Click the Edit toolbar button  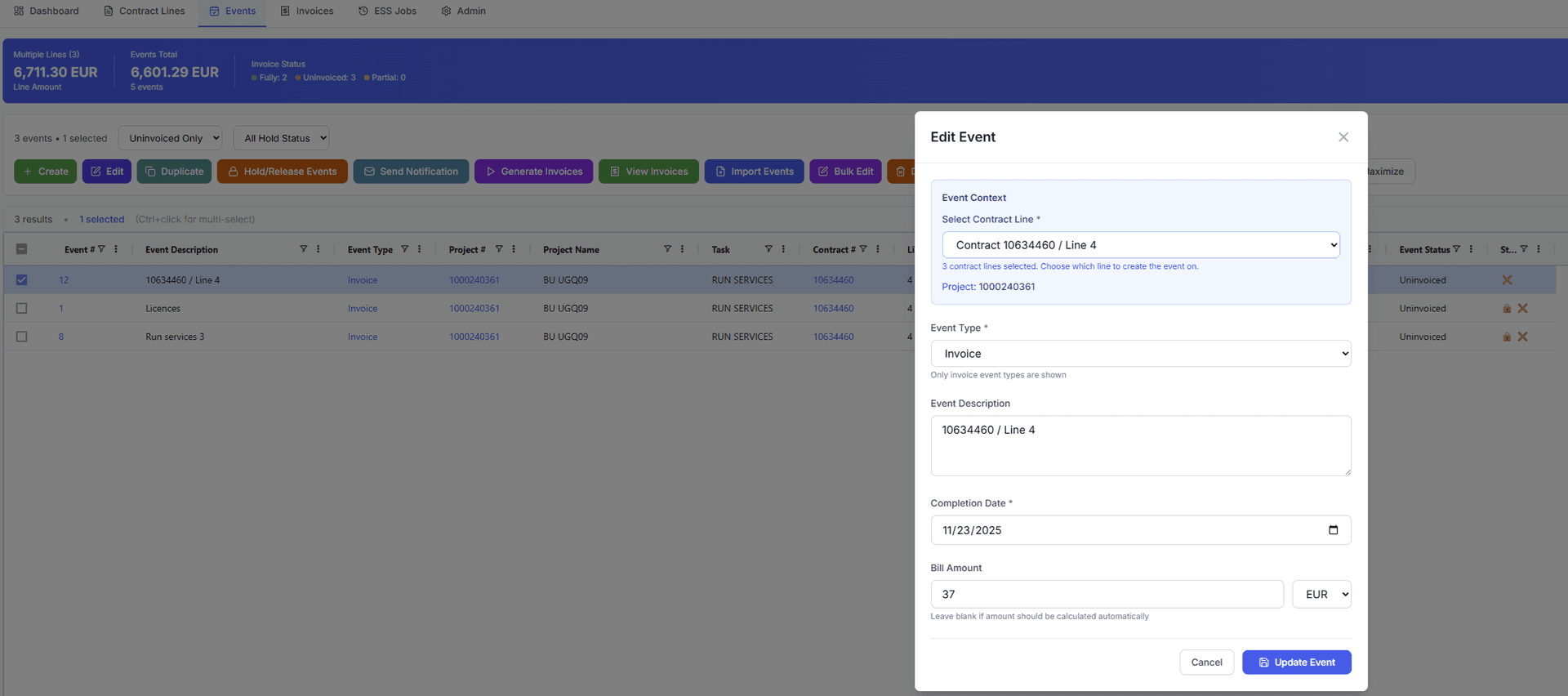pos(107,172)
